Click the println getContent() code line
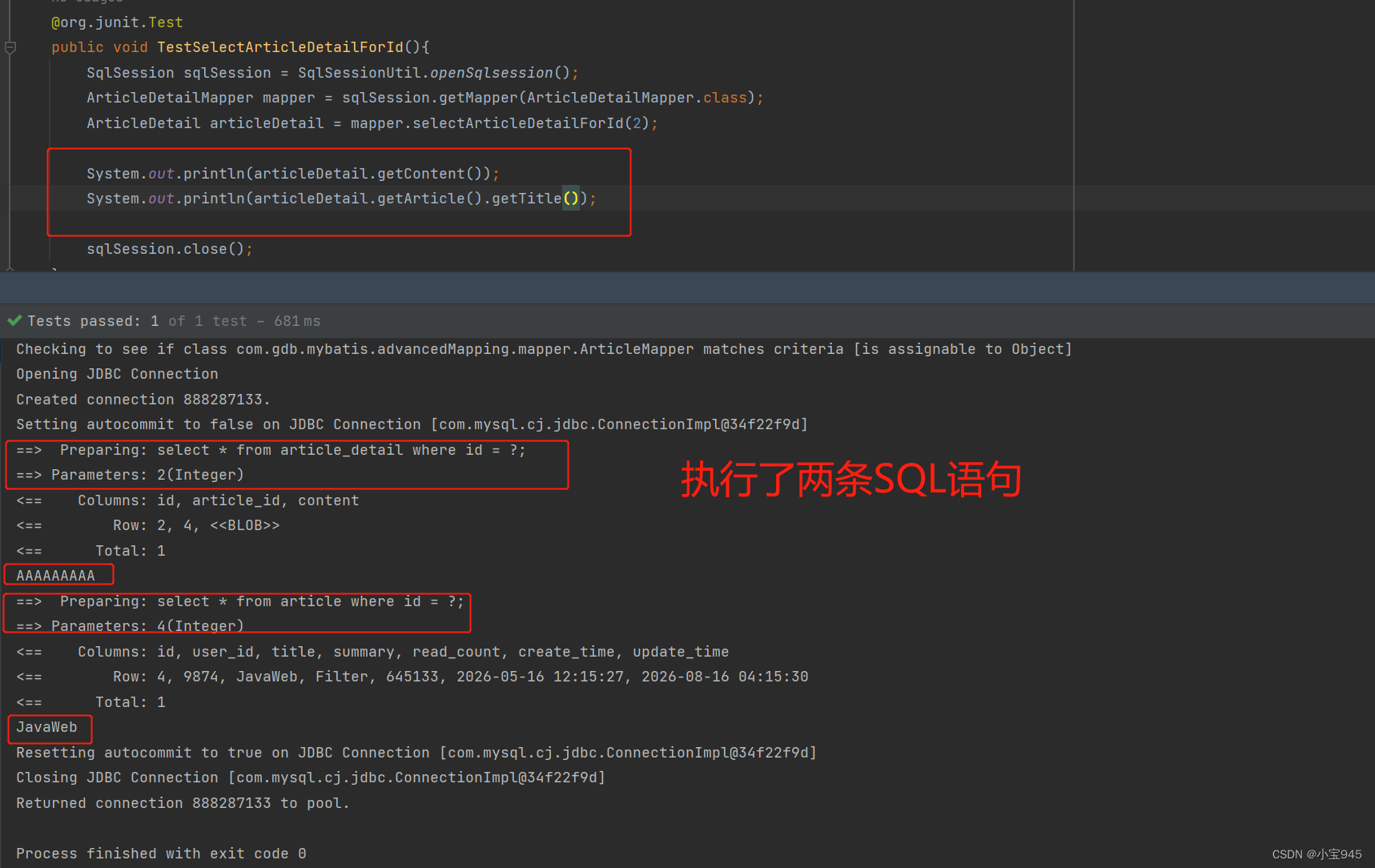Screen dimensions: 1375x868 (293, 174)
